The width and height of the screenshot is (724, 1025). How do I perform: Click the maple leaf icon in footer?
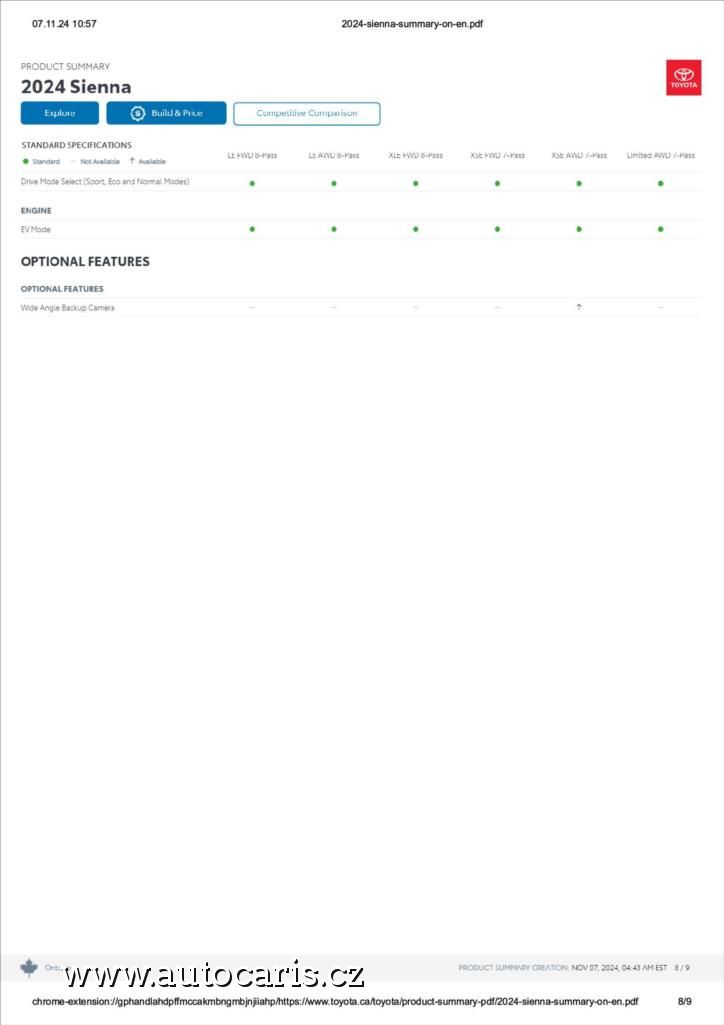pos(29,967)
